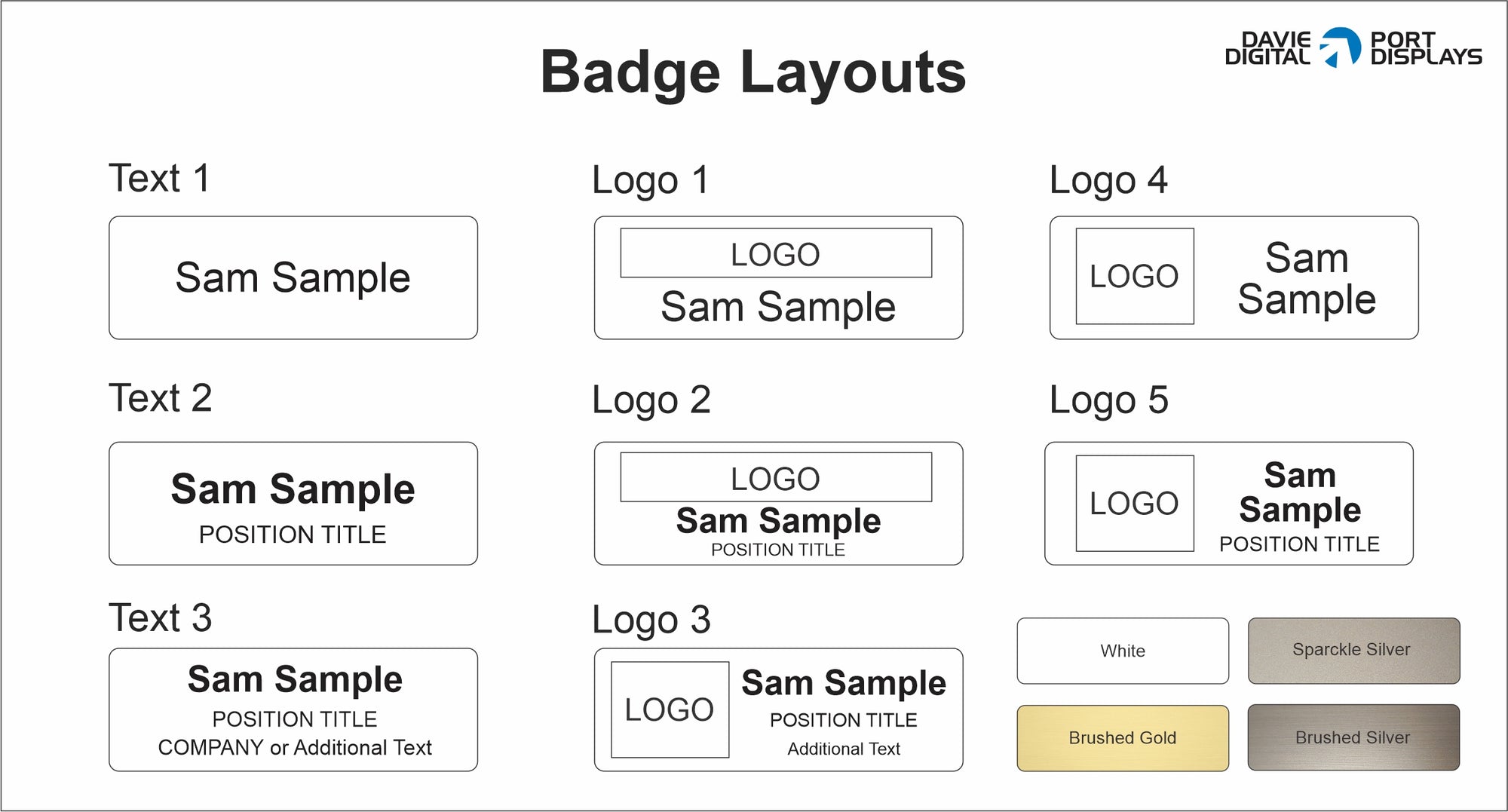
Task: Select the Badge Layouts title heading
Action: pos(753,73)
